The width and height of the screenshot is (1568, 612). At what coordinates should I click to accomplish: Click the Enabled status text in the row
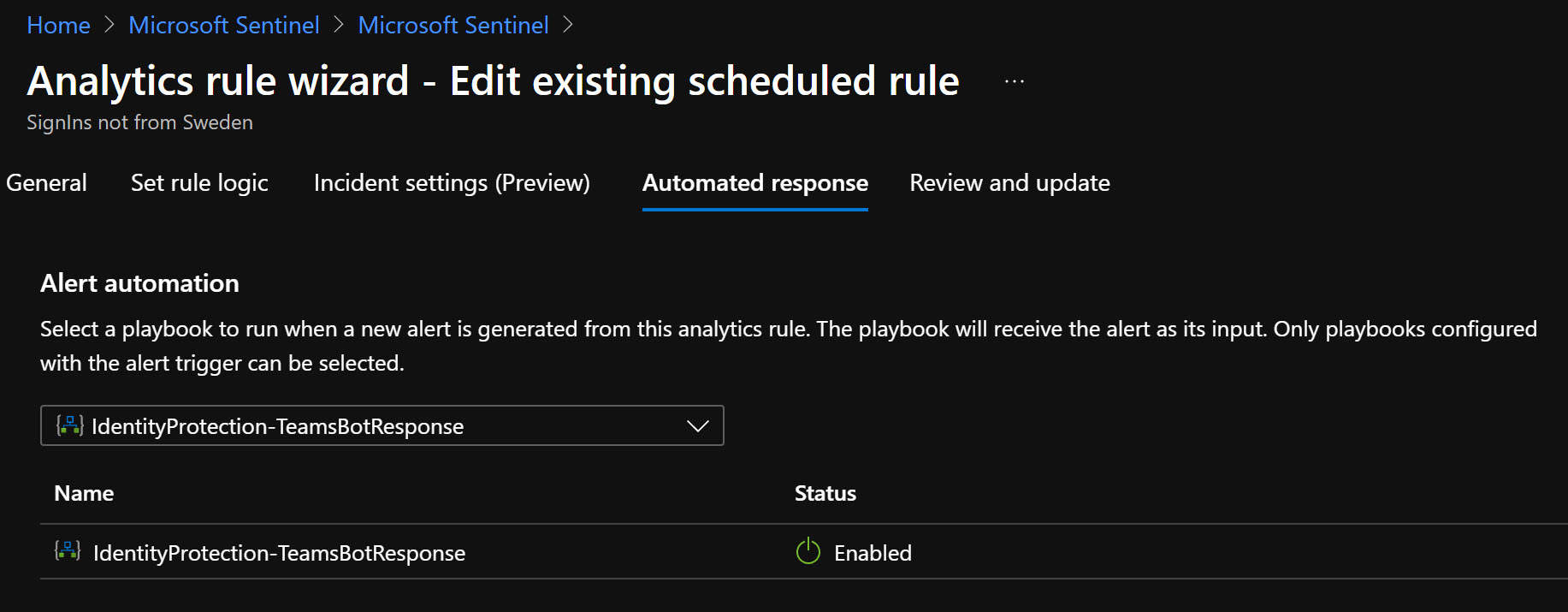(873, 553)
